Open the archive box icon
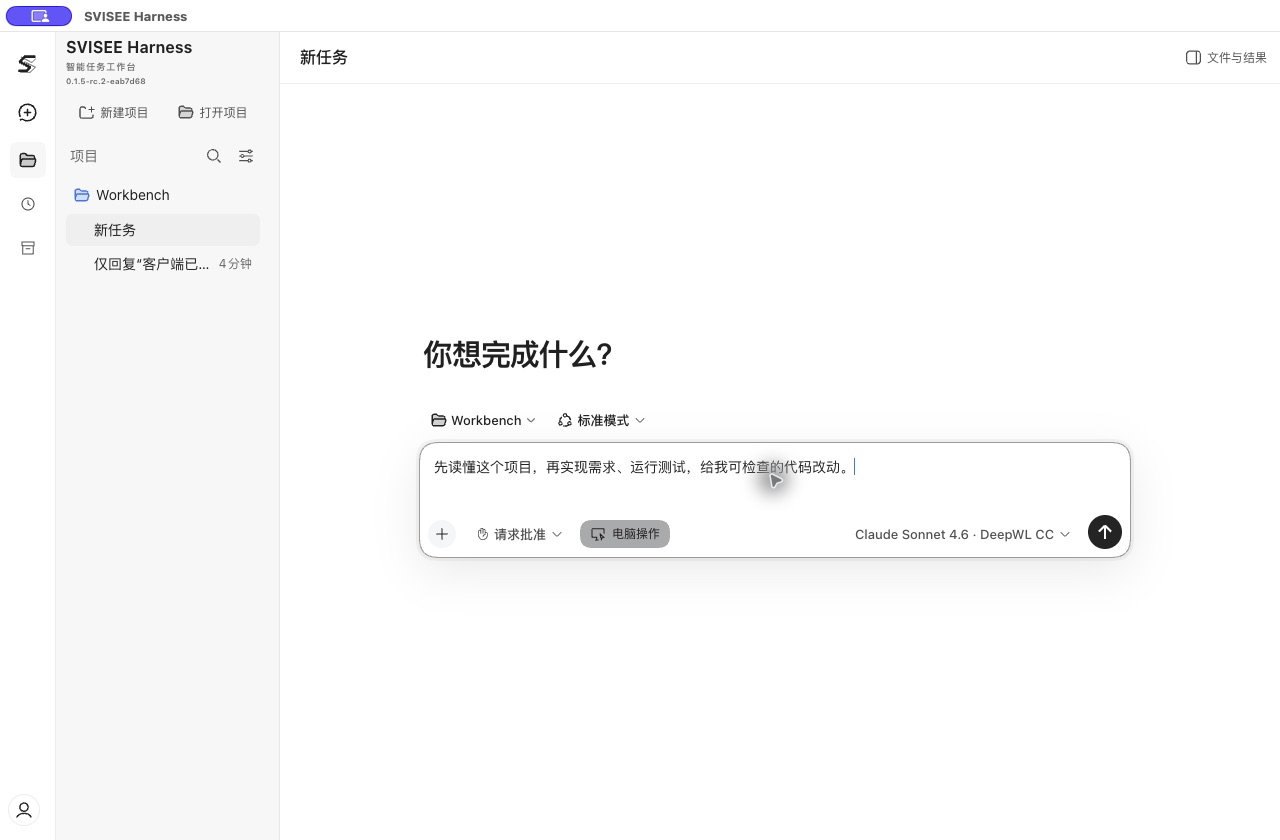Screen dimensions: 1280x840 [27, 248]
